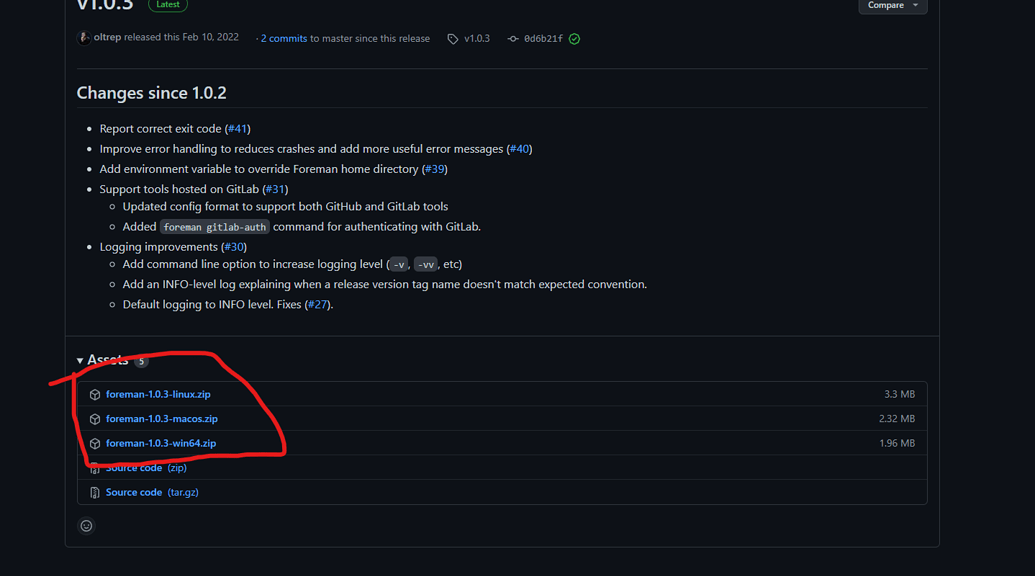
Task: Open the Compare dropdown button
Action: click(892, 5)
